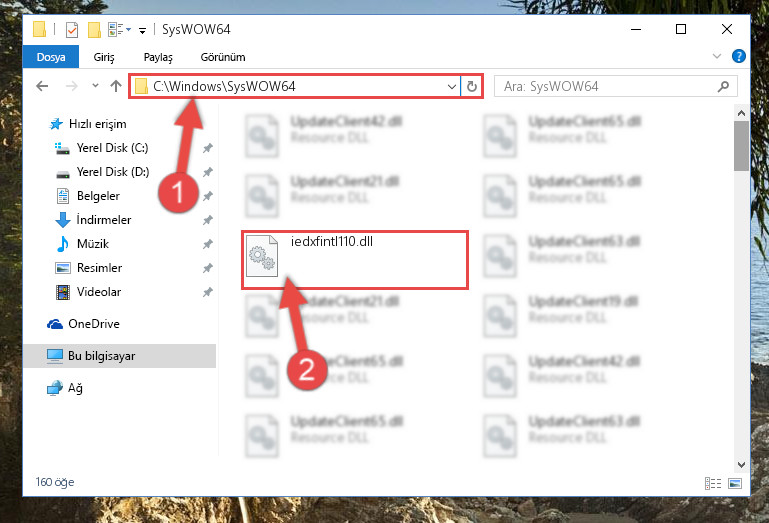Click inside the Ara: SysWOW64 search box

point(608,87)
